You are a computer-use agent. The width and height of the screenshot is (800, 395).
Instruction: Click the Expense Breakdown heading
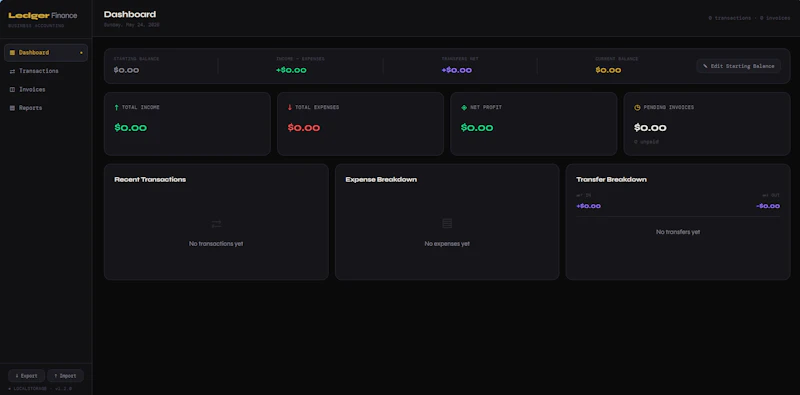click(x=381, y=180)
